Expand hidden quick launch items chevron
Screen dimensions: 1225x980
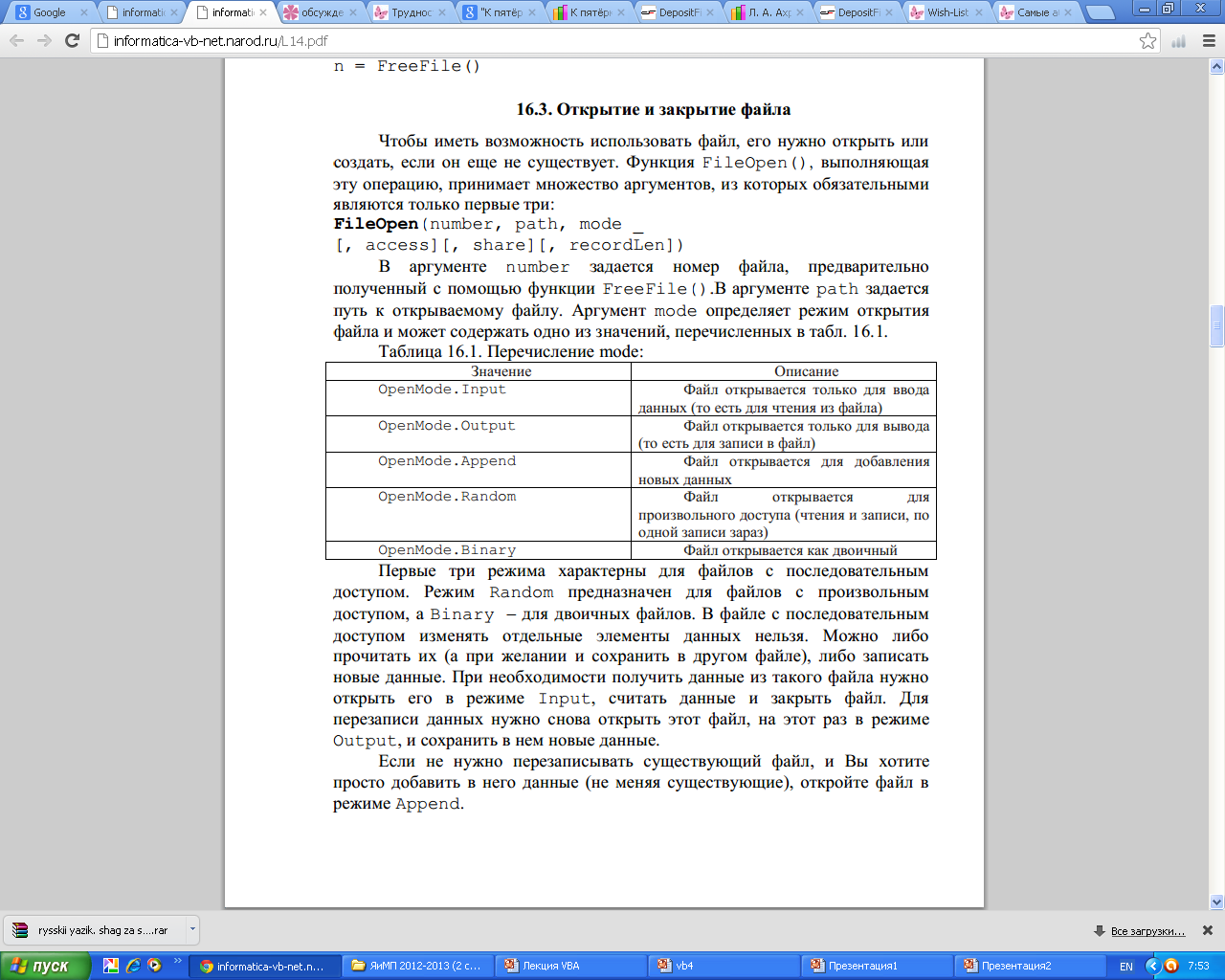[x=177, y=961]
